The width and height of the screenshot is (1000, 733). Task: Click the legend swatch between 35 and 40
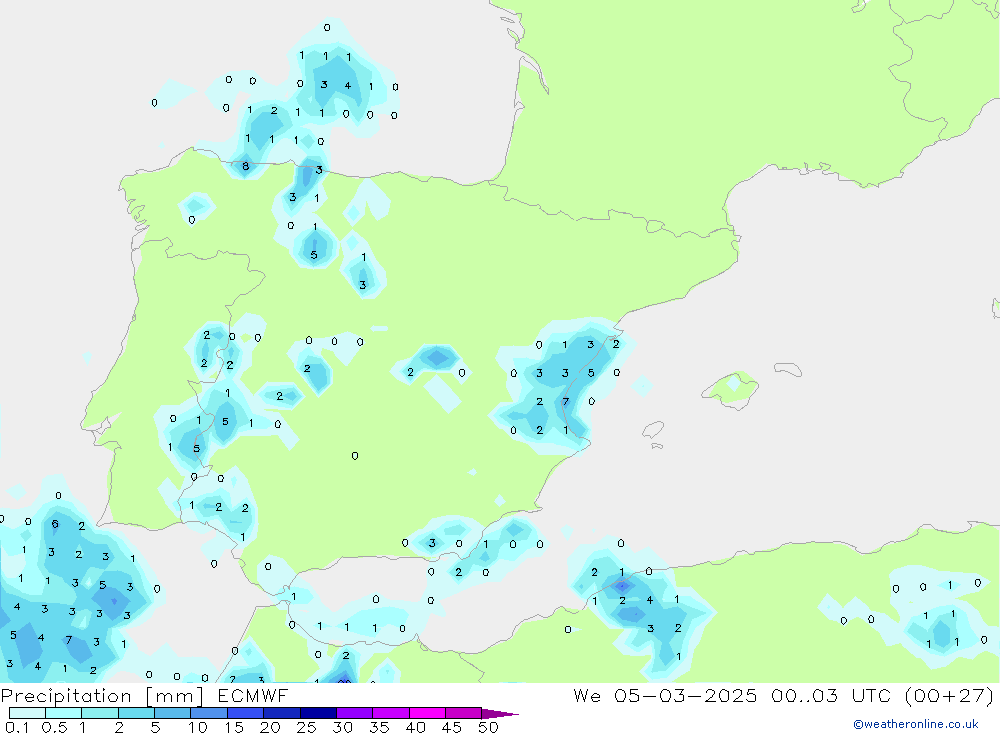coord(391,713)
